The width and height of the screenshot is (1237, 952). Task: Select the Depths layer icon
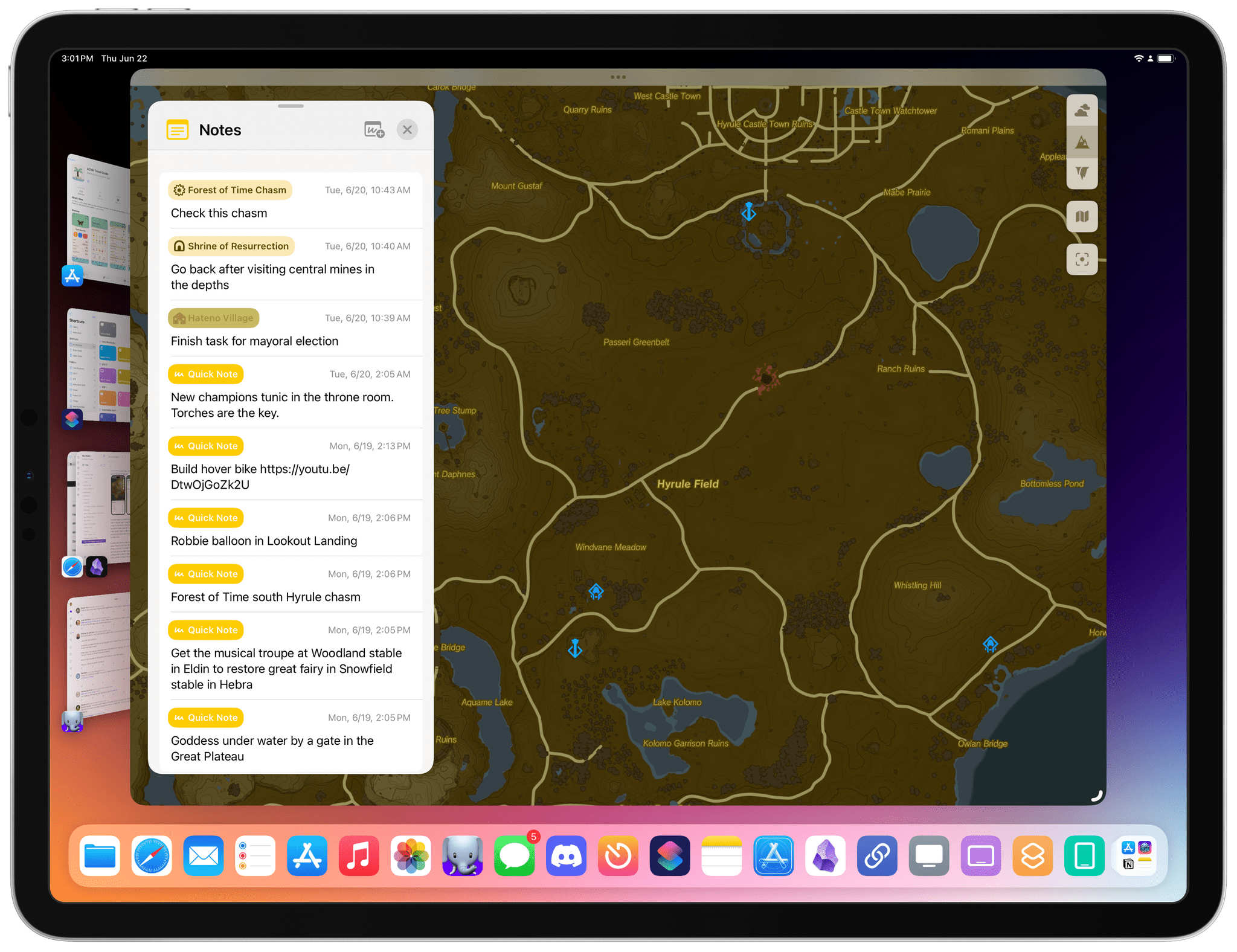pyautogui.click(x=1082, y=173)
